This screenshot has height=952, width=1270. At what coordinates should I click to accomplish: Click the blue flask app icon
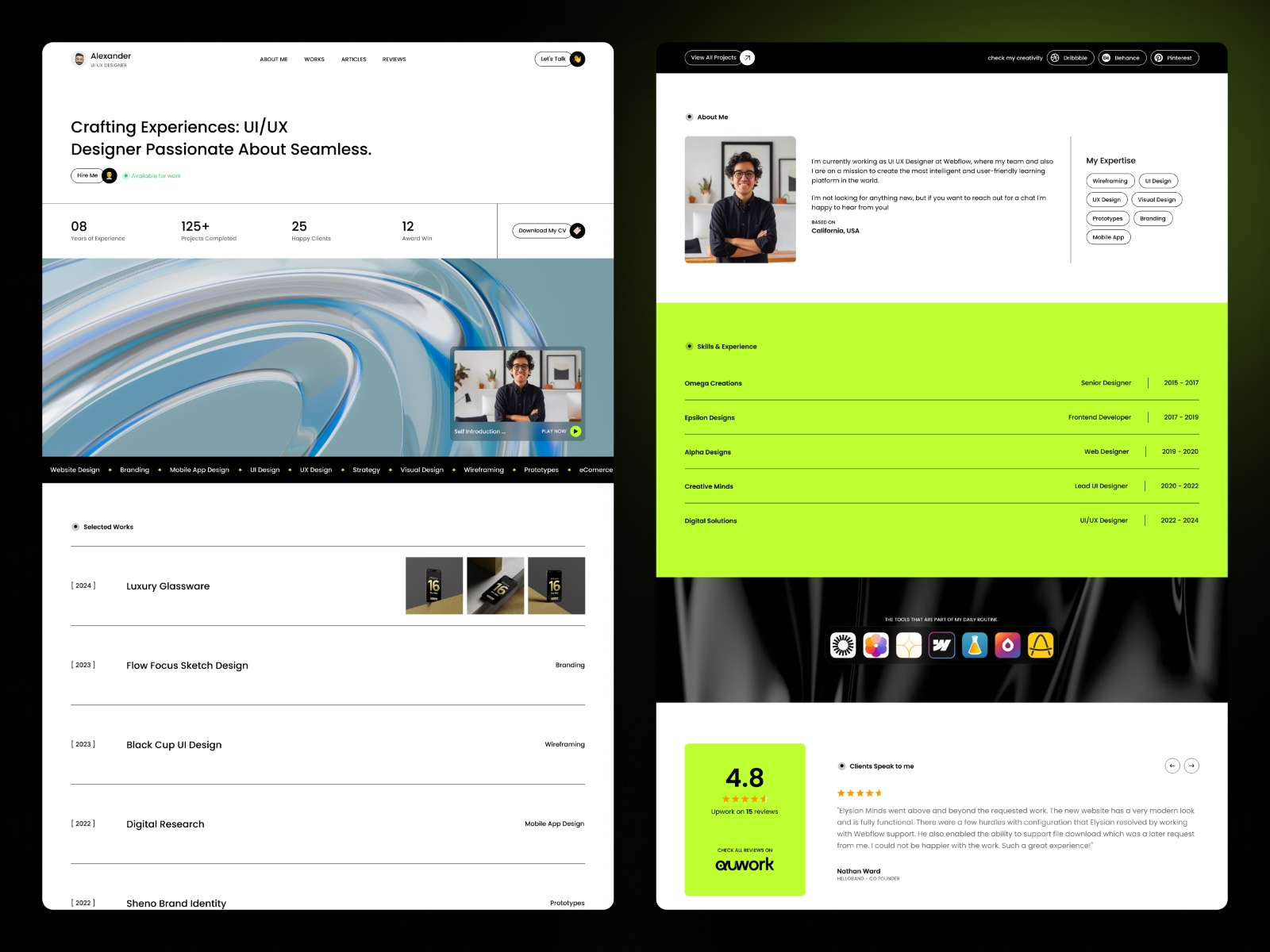click(x=975, y=646)
